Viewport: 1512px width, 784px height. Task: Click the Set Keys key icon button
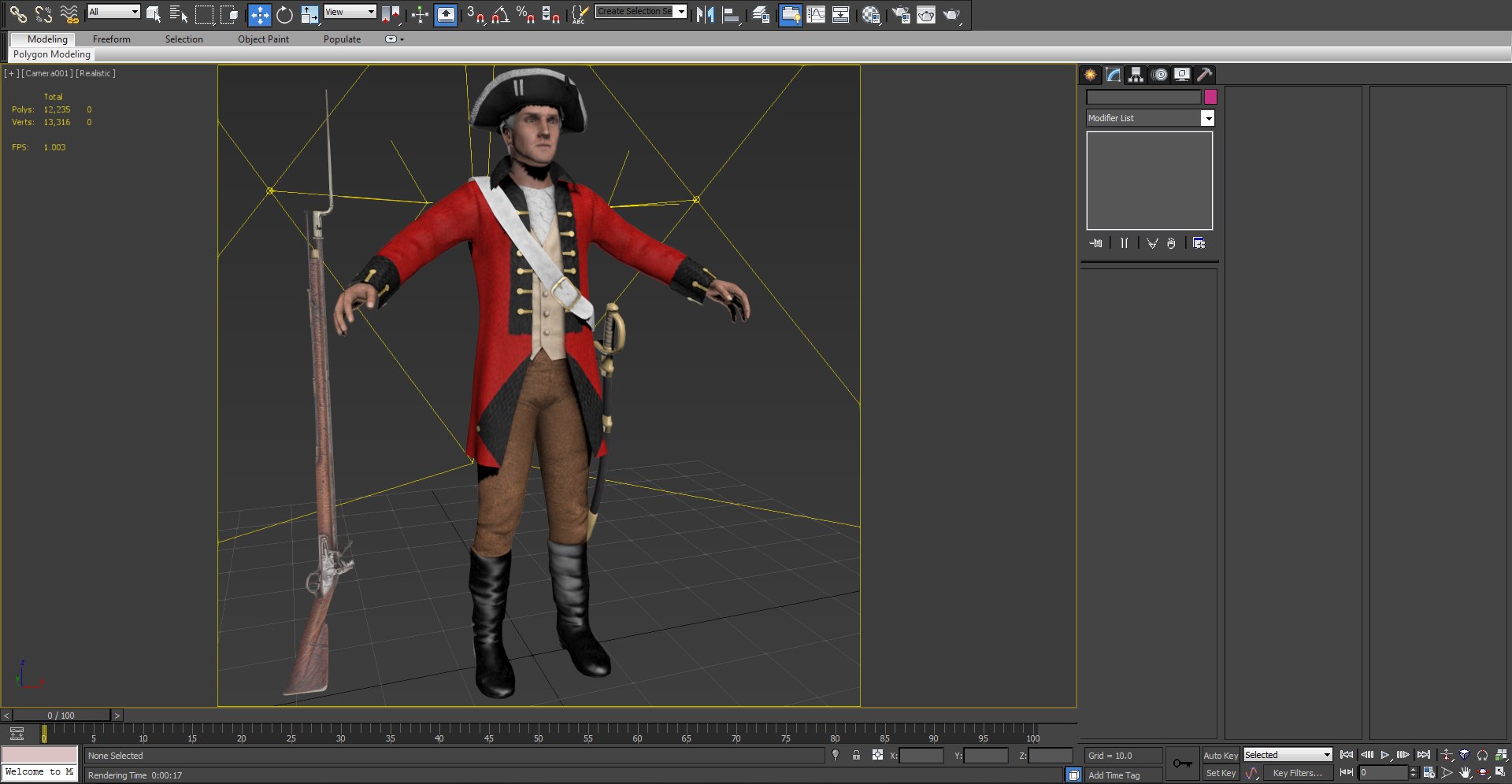coord(1182,763)
